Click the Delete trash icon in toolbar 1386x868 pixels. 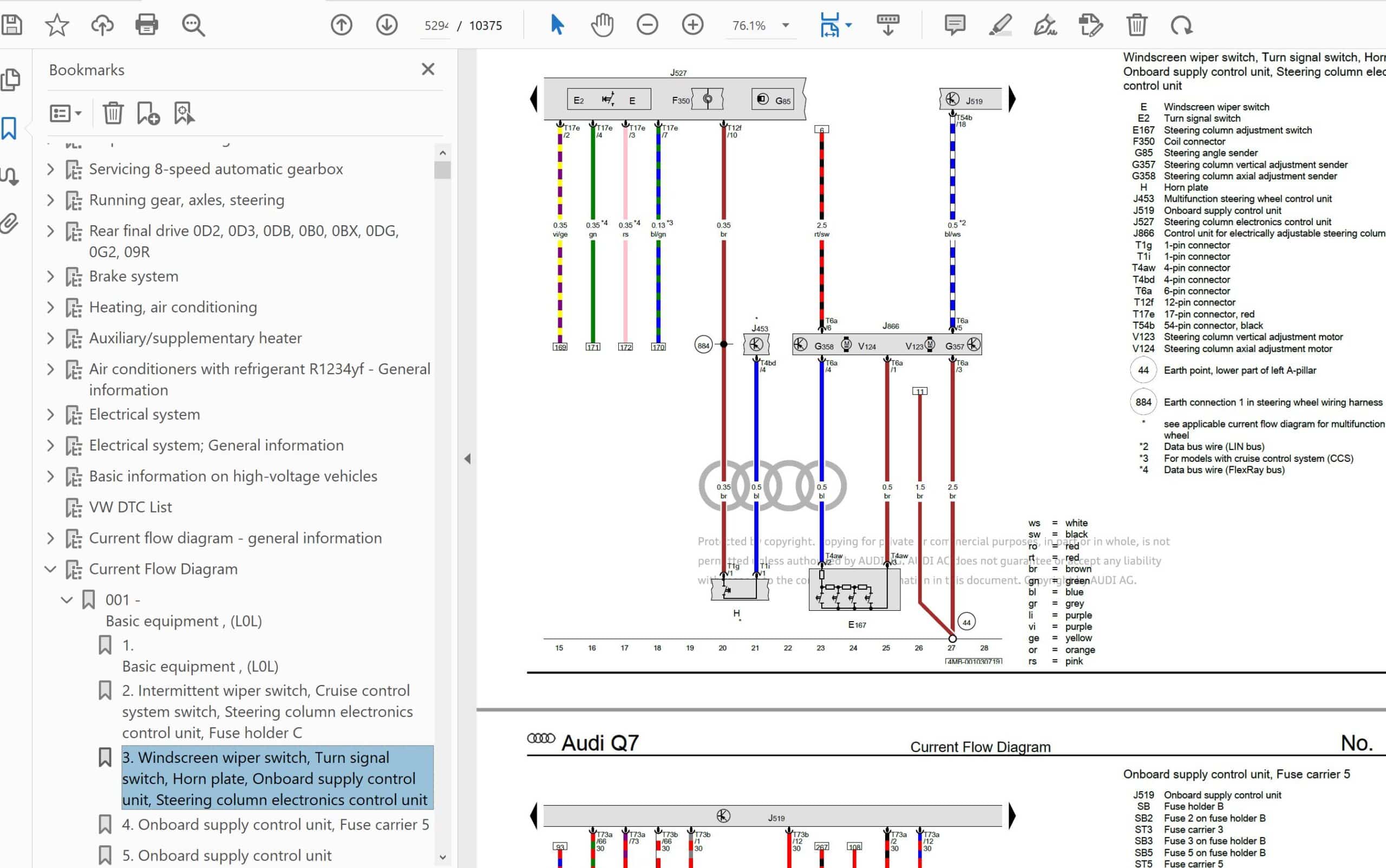(x=1136, y=25)
